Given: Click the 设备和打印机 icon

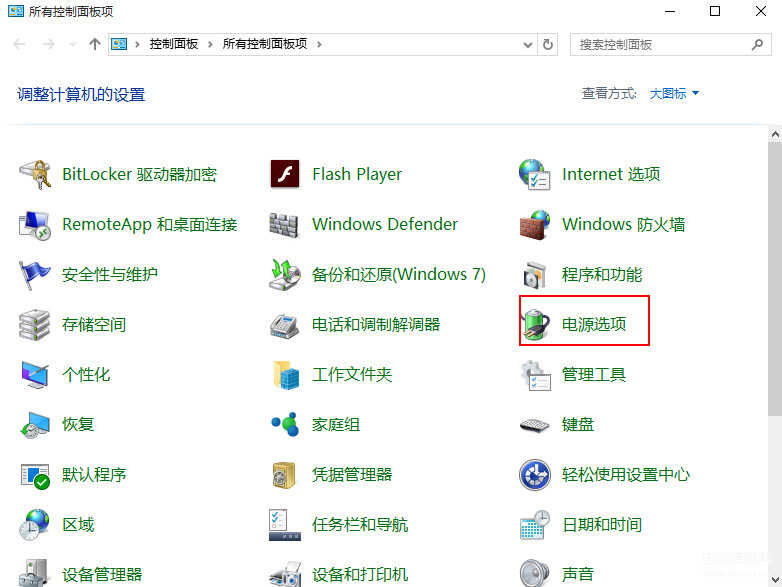Looking at the screenshot, I should click(285, 574).
